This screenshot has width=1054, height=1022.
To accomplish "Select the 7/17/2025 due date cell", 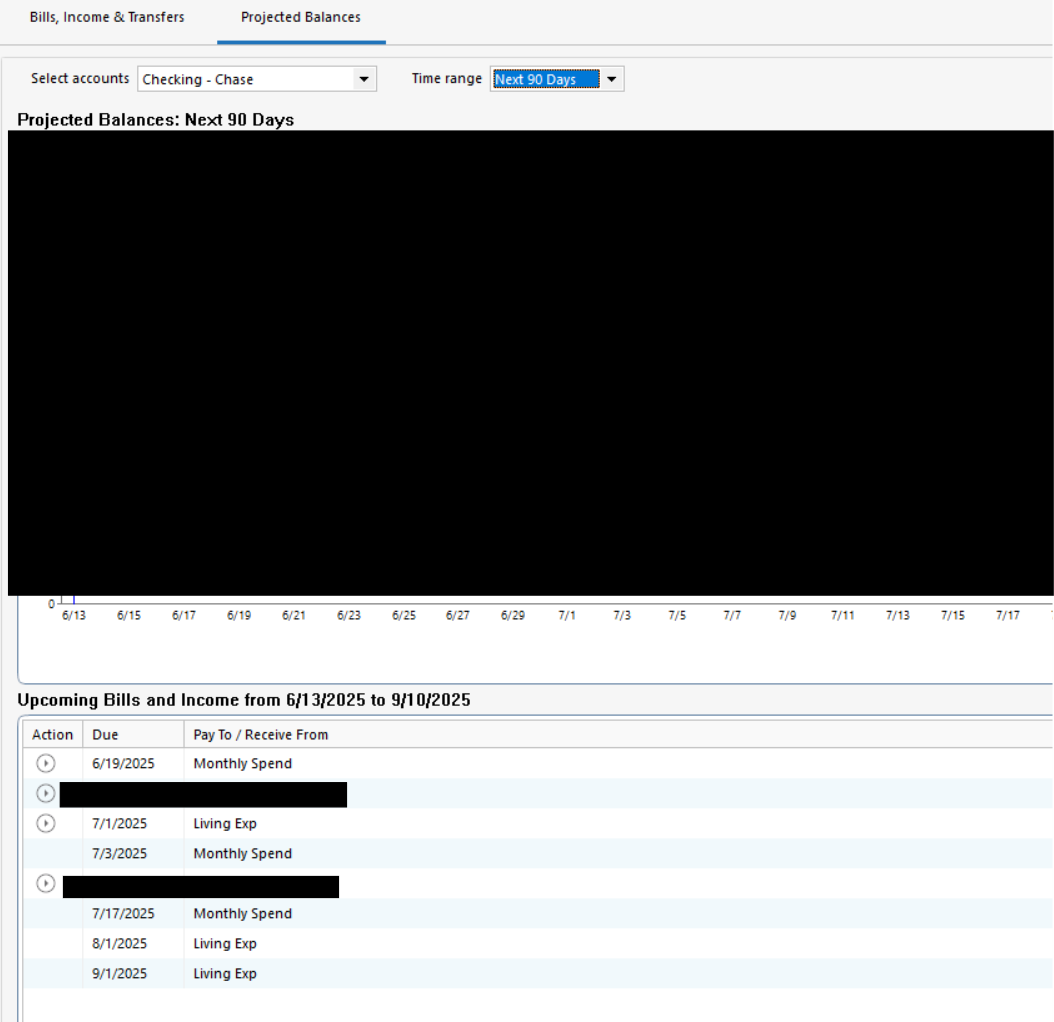I will coord(123,914).
